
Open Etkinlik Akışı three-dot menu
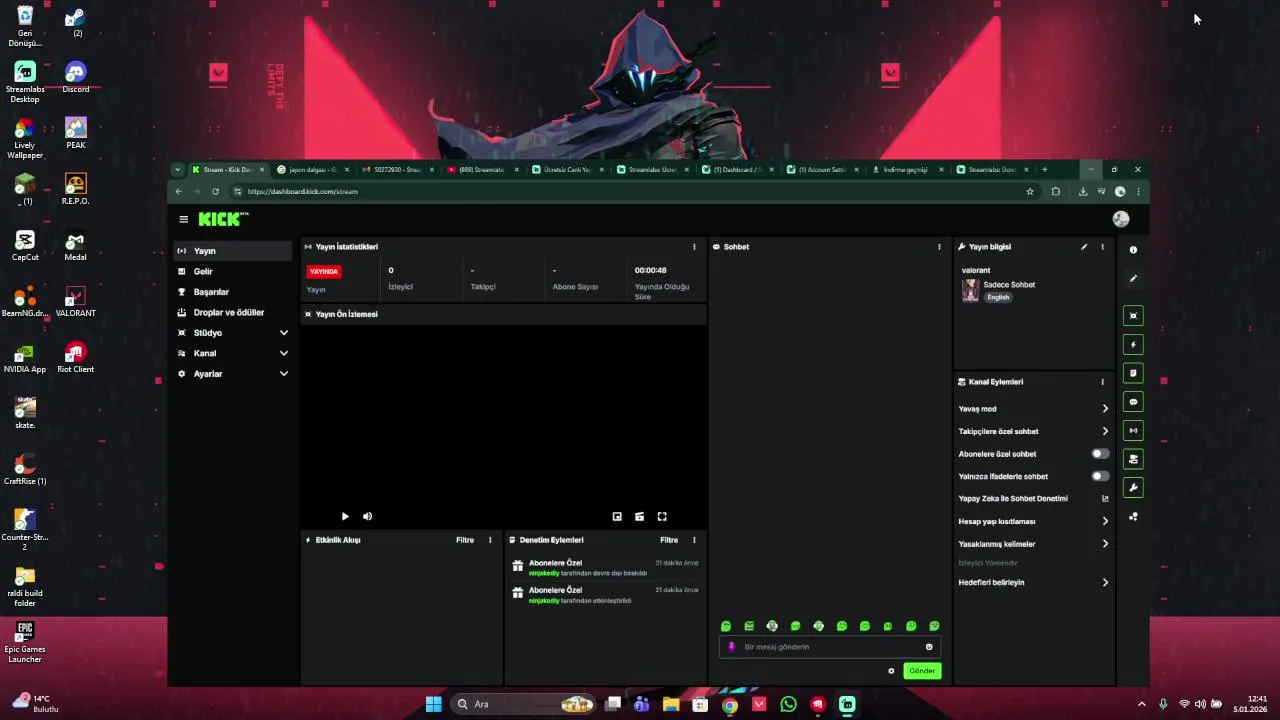click(490, 540)
